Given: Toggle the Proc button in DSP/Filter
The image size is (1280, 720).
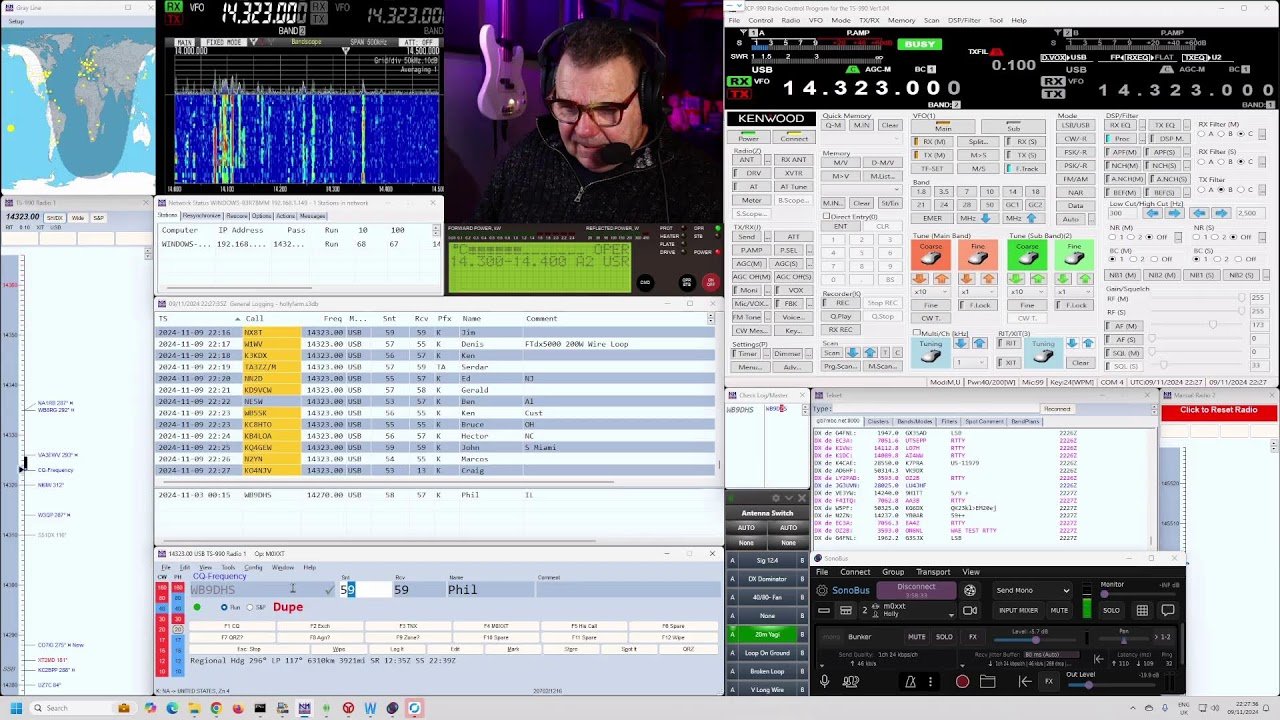Looking at the screenshot, I should (x=1121, y=139).
